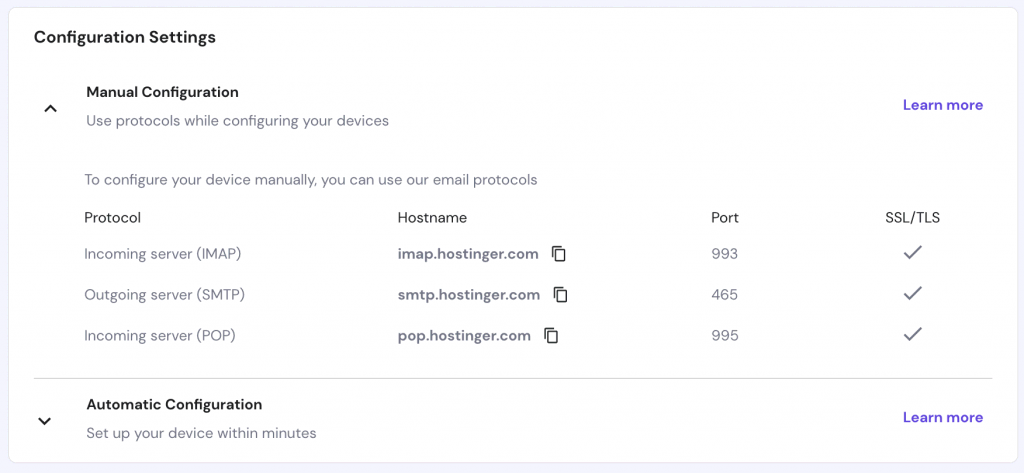
Task: Click the POP SSL/TLS checkmark
Action: [x=912, y=335]
